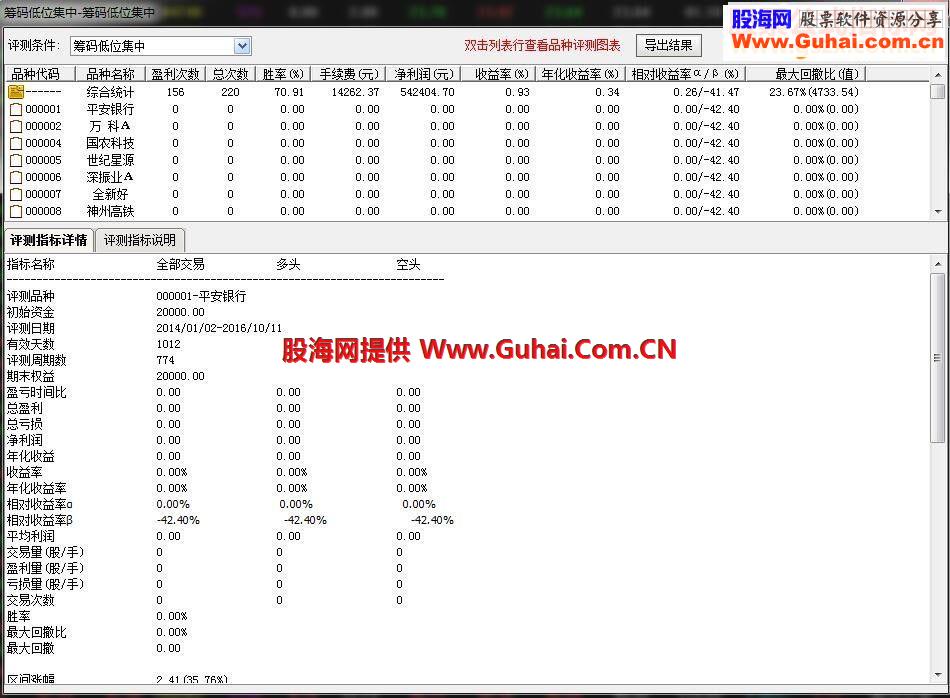950x698 pixels.
Task: Click the date range 2014/01/02-2016/10/11
Action: (219, 328)
